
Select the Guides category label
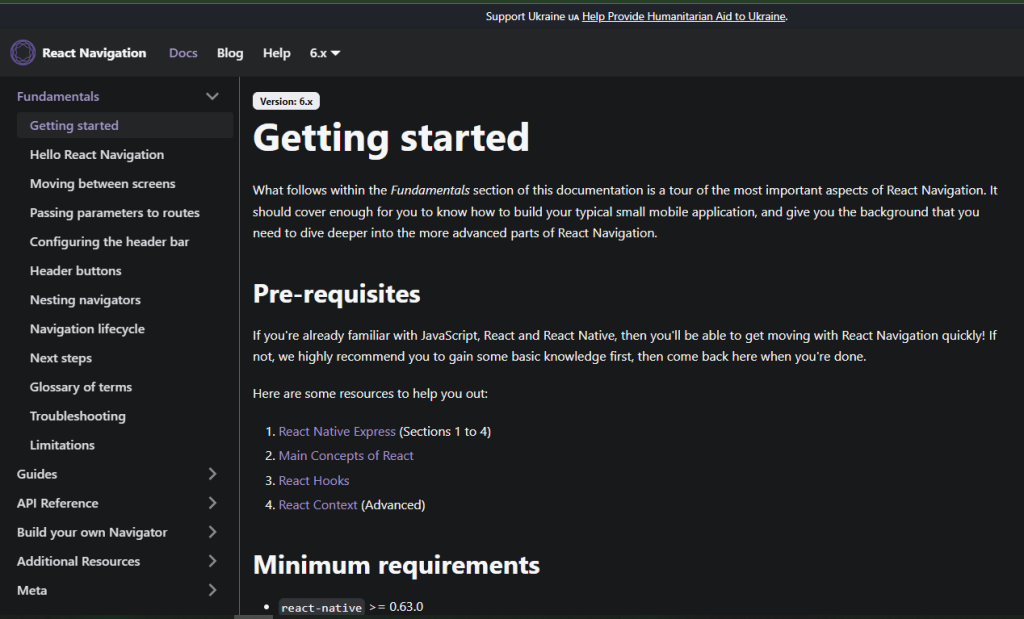point(37,474)
